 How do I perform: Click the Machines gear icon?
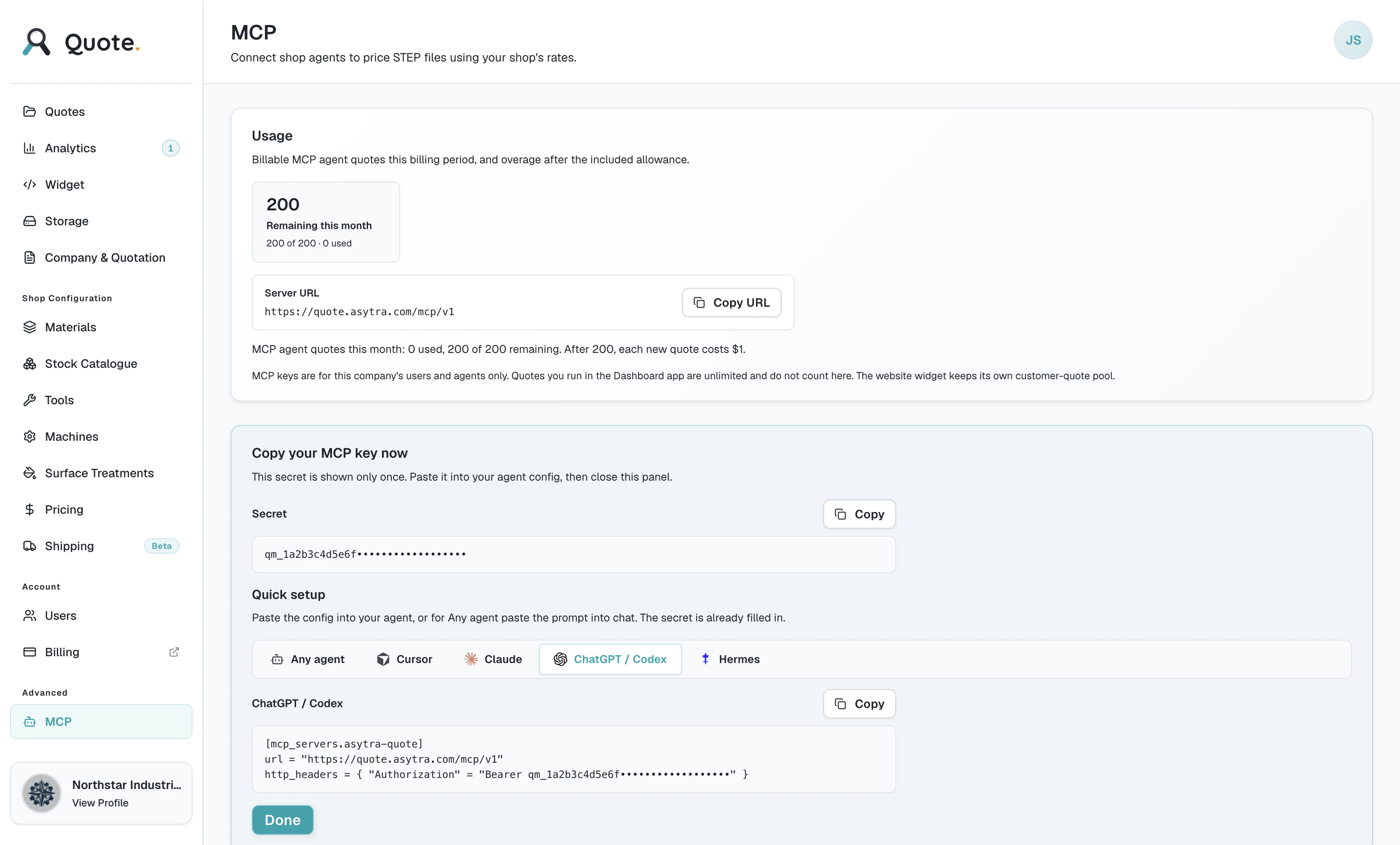click(x=30, y=436)
